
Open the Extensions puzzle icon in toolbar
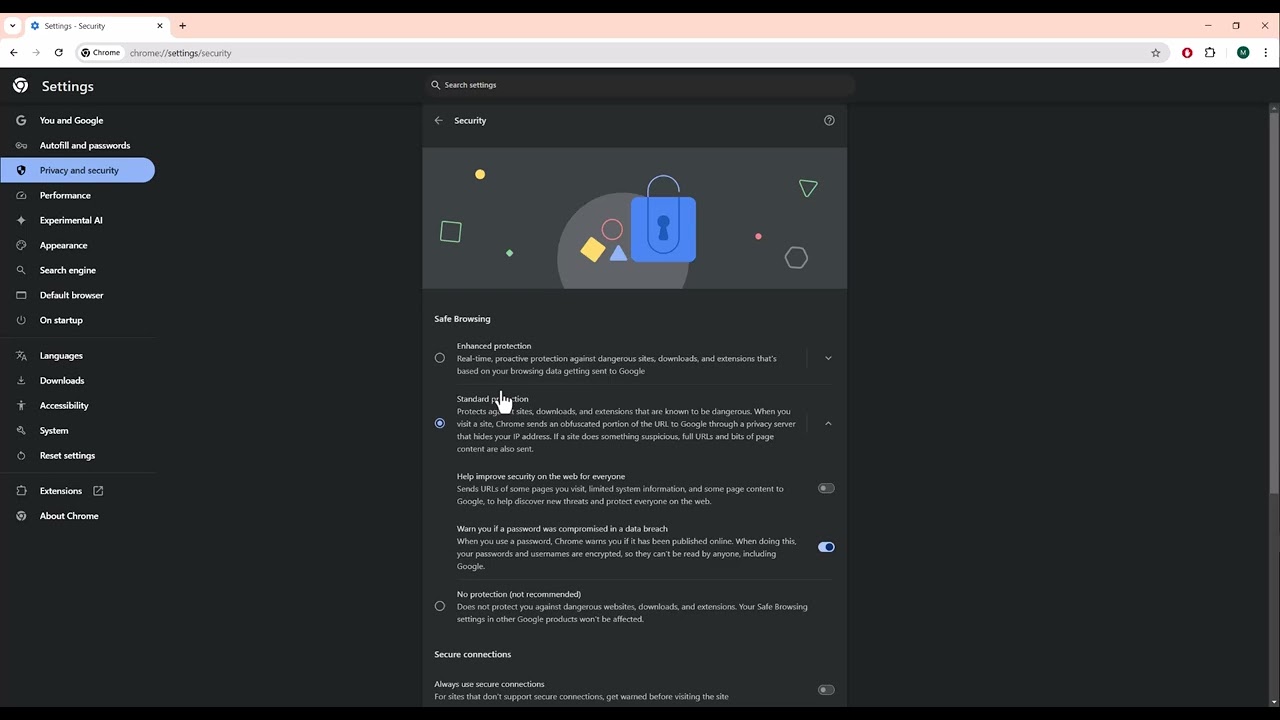coord(1210,53)
